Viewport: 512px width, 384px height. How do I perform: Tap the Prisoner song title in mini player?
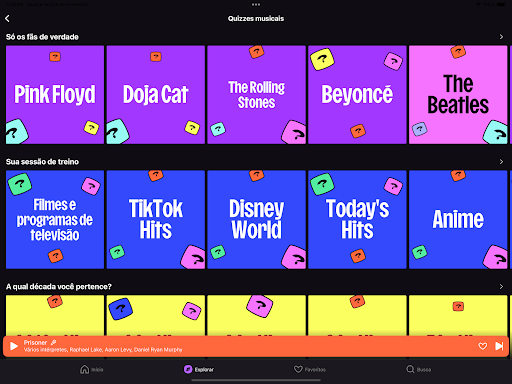35,342
